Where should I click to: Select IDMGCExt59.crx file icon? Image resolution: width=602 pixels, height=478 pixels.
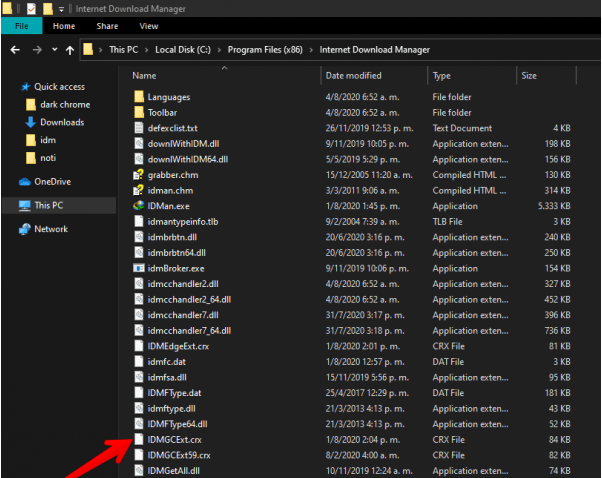coord(139,455)
